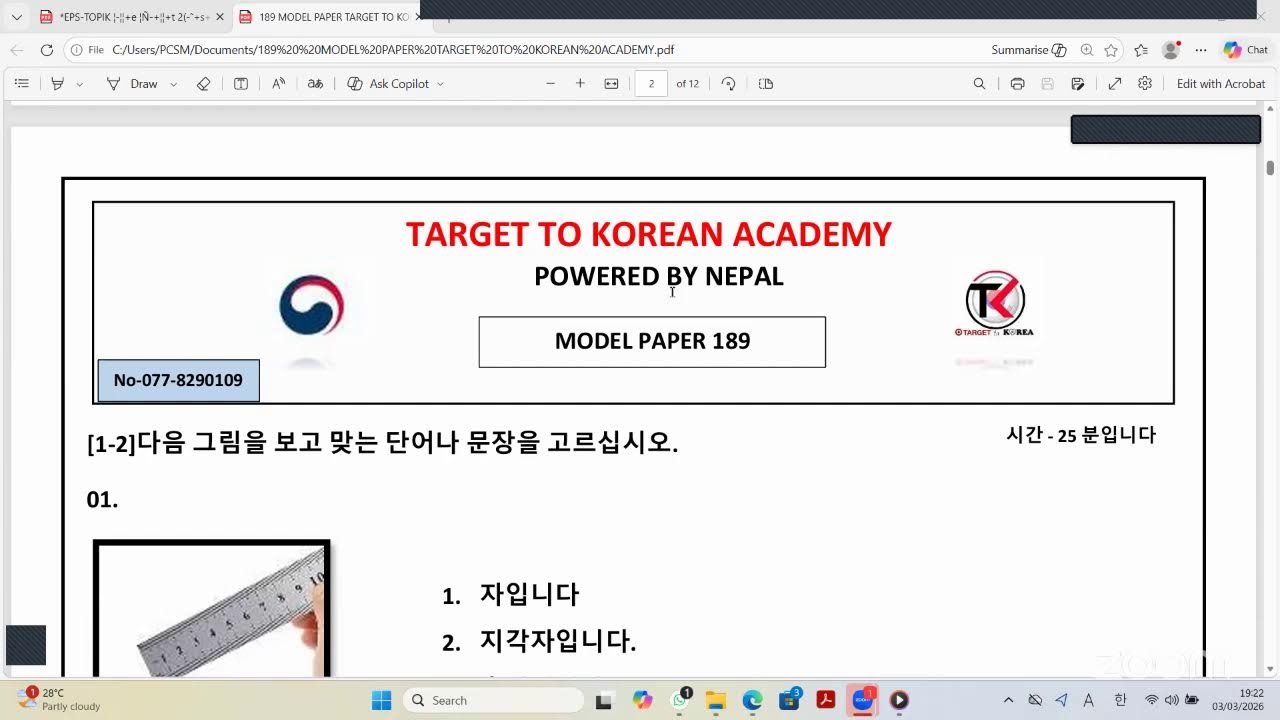Image resolution: width=1280 pixels, height=720 pixels.
Task: Close the EPS-TOPIK tab
Action: [x=220, y=17]
